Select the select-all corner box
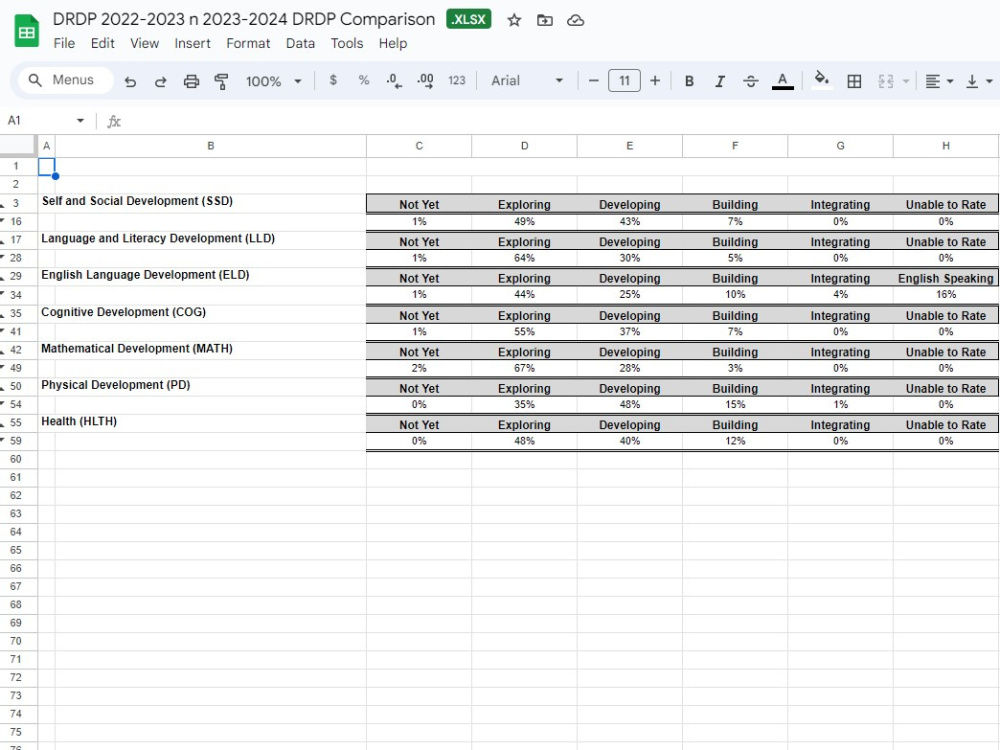 pyautogui.click(x=18, y=146)
